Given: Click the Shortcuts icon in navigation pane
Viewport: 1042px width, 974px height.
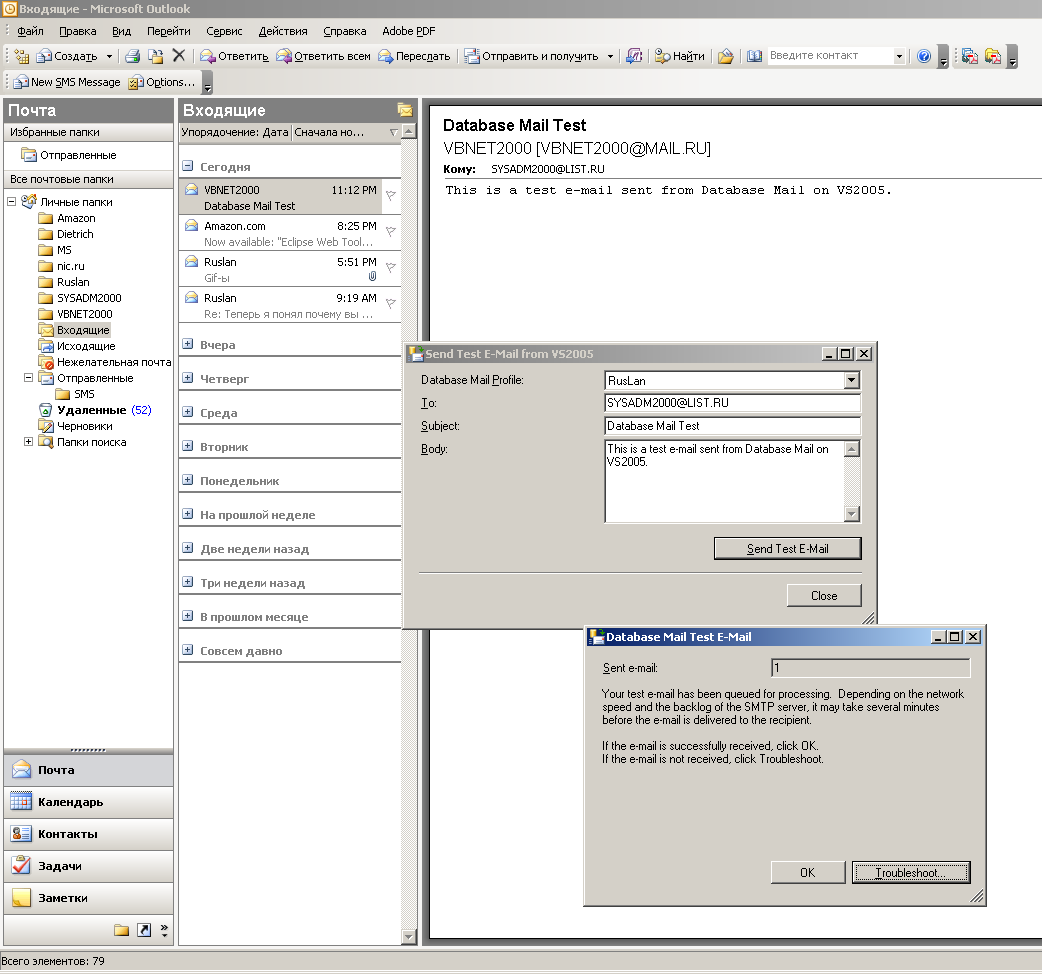Looking at the screenshot, I should click(144, 930).
